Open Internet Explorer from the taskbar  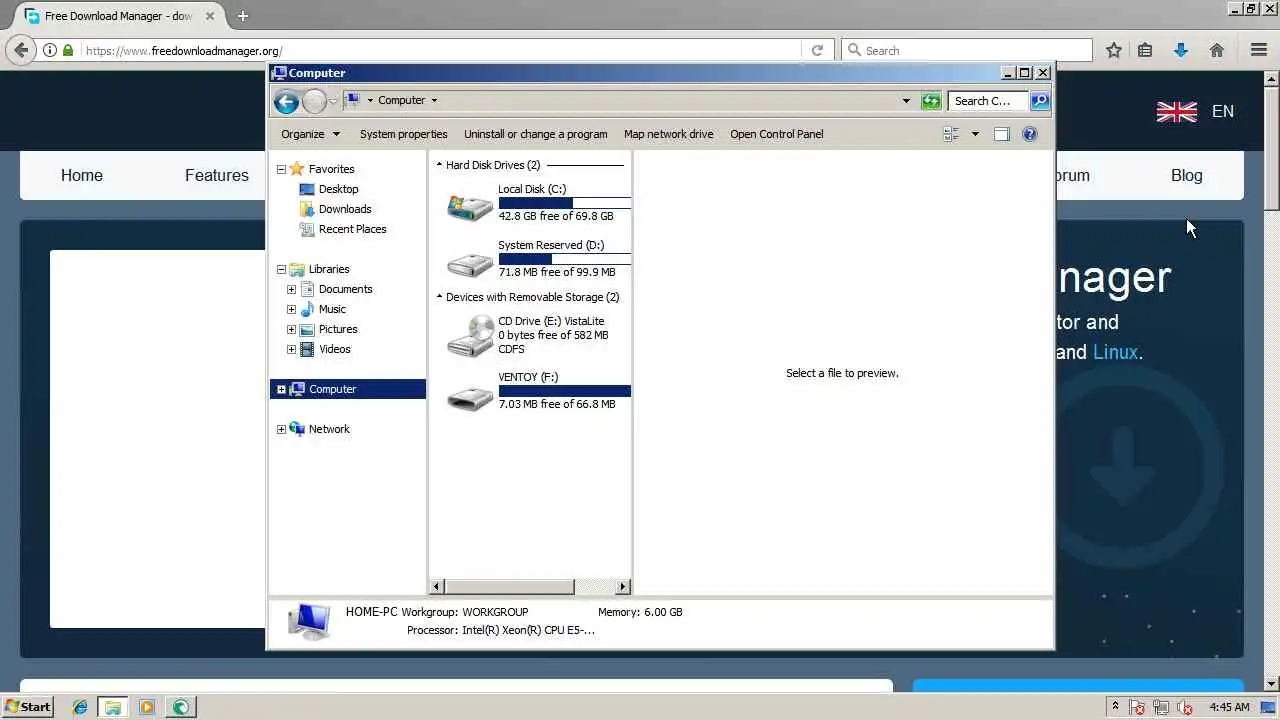pyautogui.click(x=80, y=707)
